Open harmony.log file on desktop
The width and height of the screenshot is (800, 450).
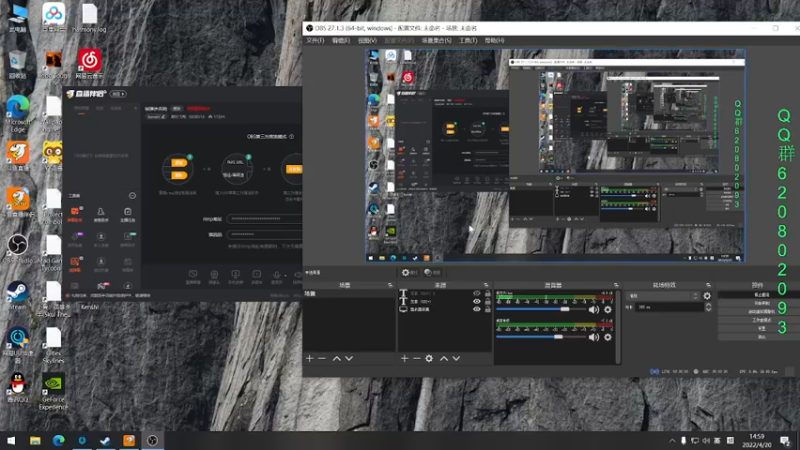coord(89,18)
